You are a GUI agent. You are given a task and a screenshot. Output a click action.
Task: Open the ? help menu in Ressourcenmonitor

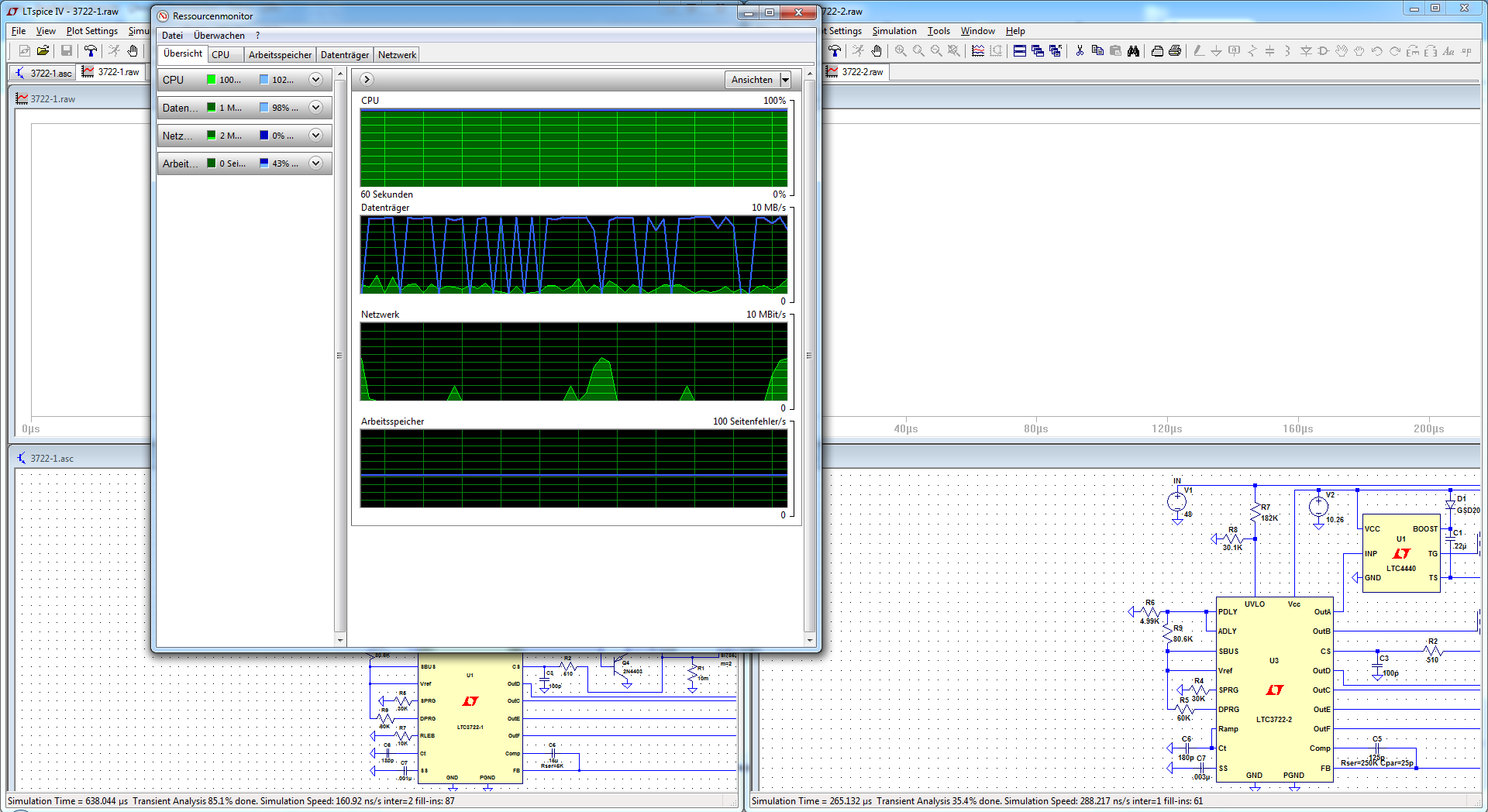(x=258, y=36)
